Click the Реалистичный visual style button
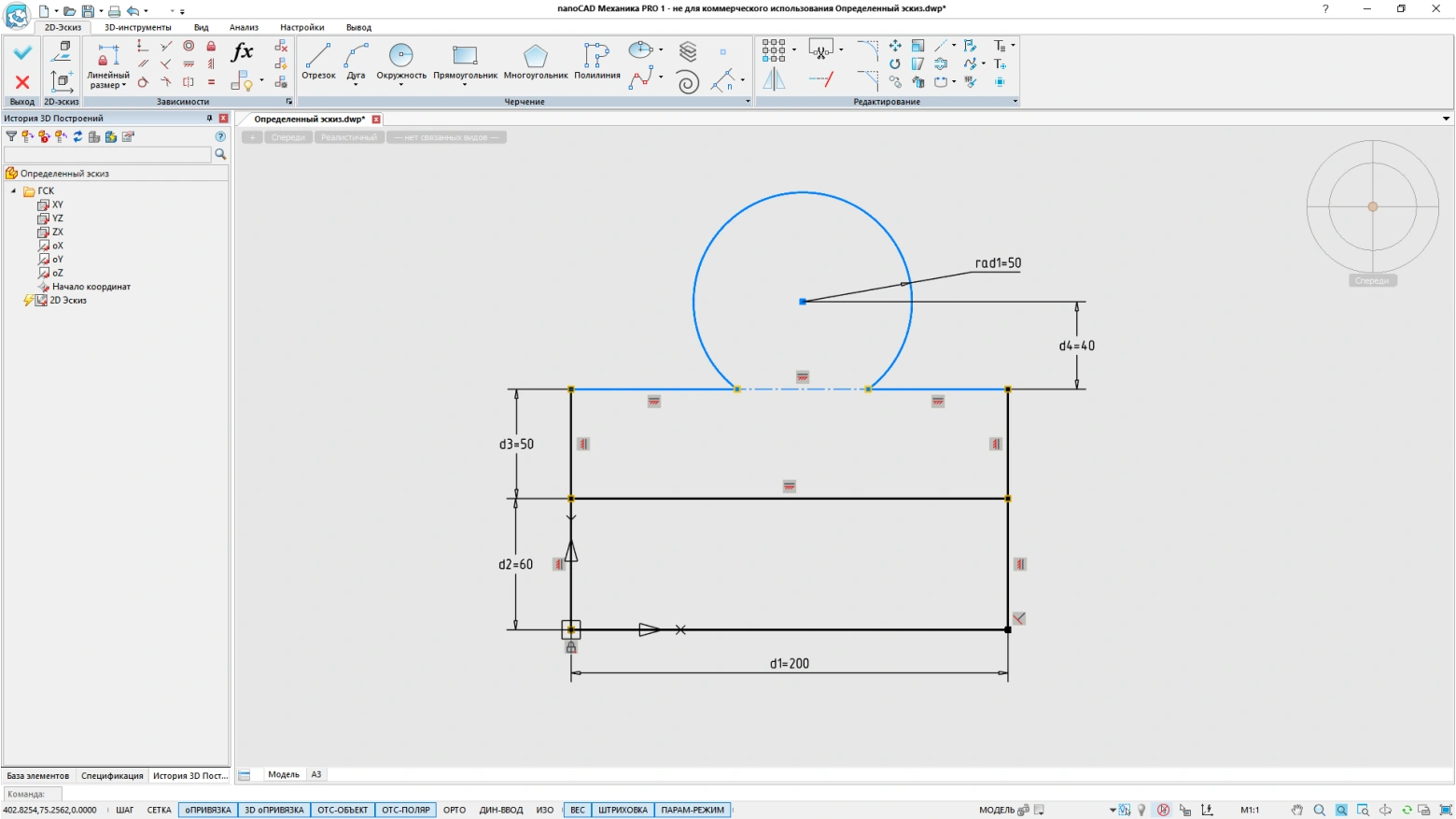 pos(349,137)
